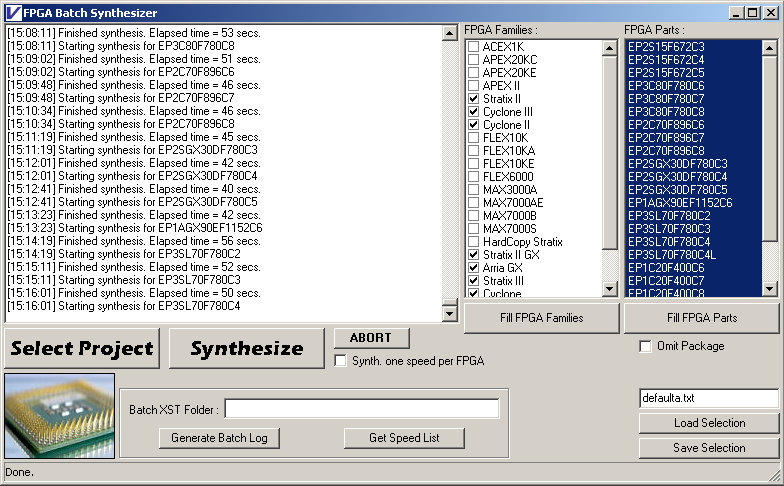Click FPGA Parts list scroll down arrow
Image resolution: width=784 pixels, height=486 pixels.
pyautogui.click(x=770, y=288)
